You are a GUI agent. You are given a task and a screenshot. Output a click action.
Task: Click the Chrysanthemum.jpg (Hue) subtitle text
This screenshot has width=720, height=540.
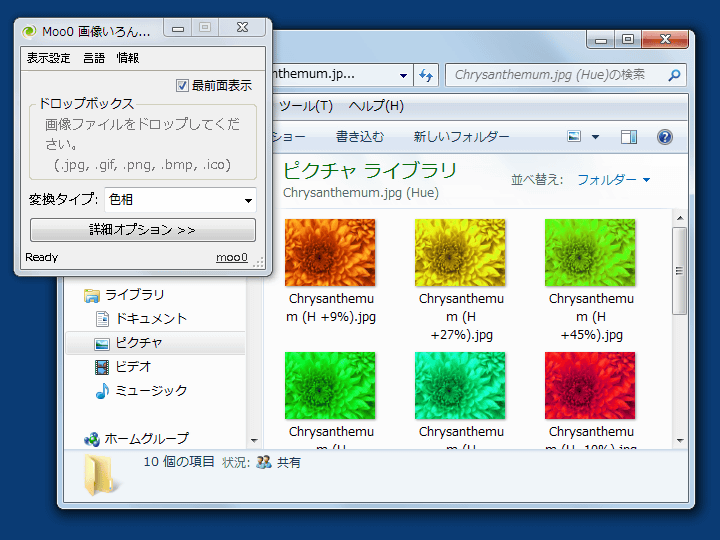pyautogui.click(x=361, y=193)
